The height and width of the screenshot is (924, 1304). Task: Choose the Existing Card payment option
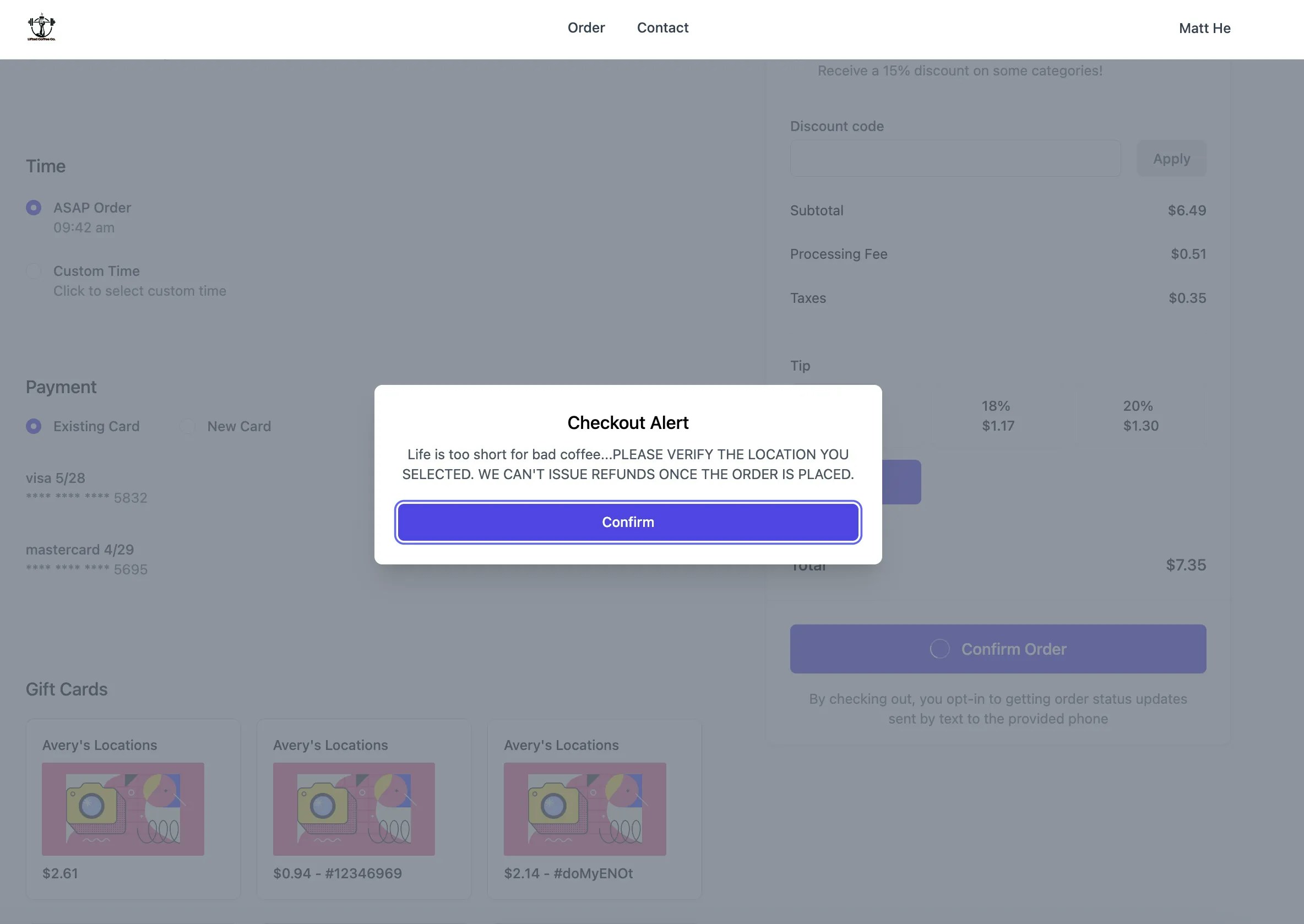[x=34, y=426]
